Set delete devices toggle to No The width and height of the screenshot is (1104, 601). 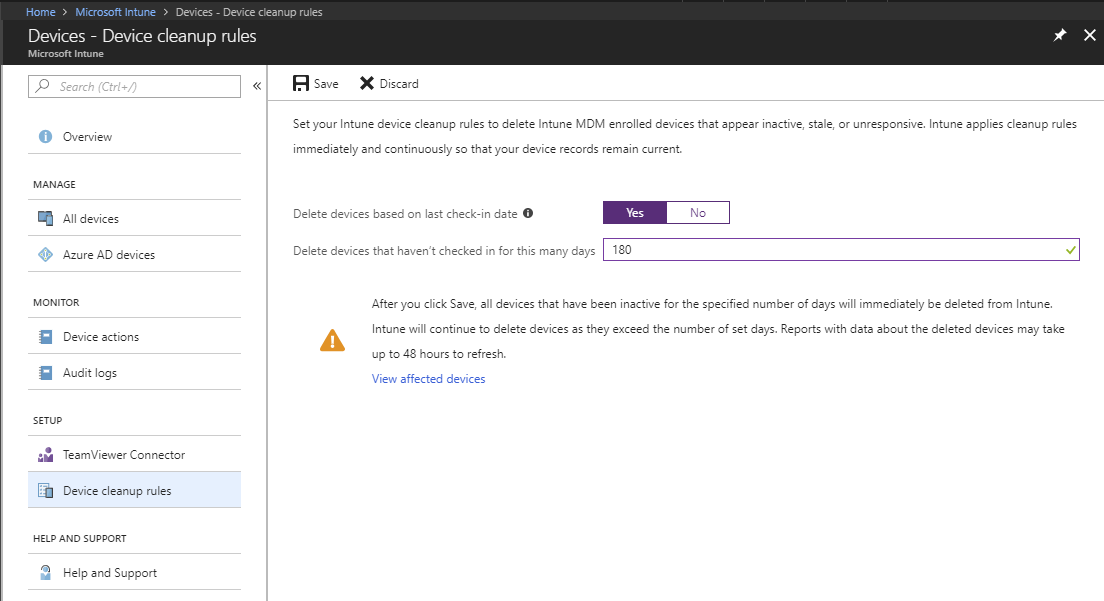coord(697,213)
